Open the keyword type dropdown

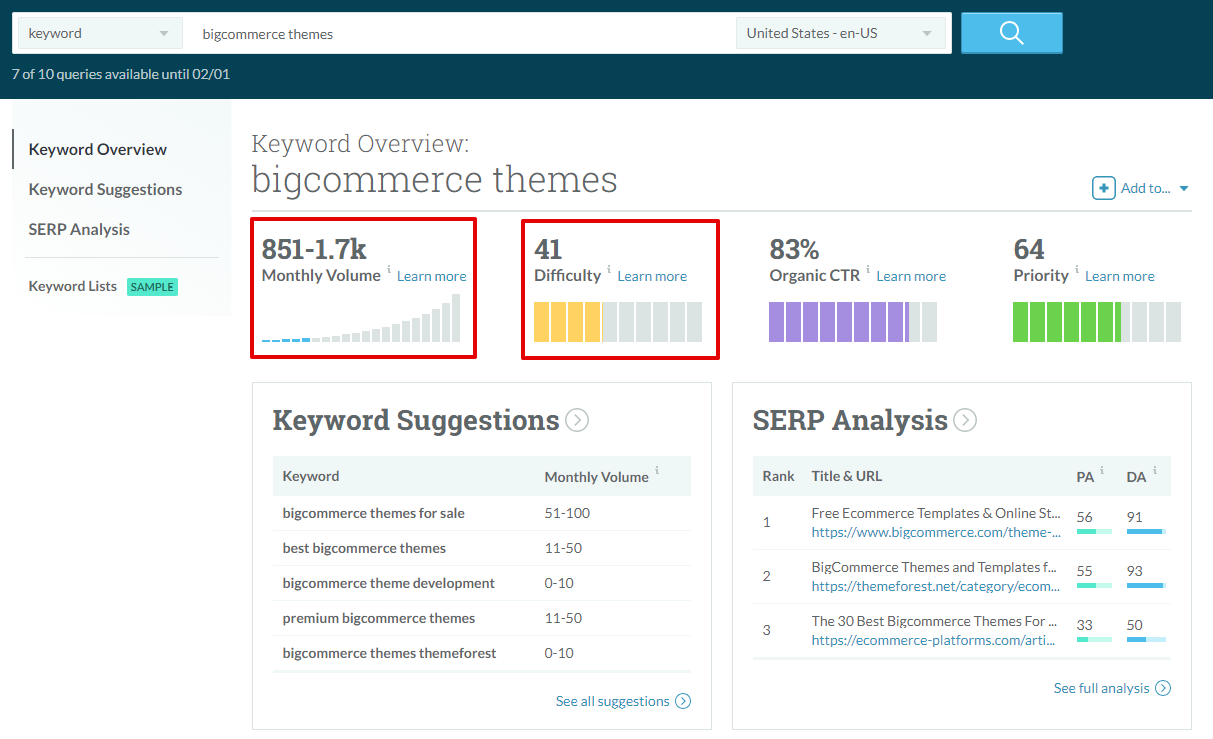(x=100, y=33)
